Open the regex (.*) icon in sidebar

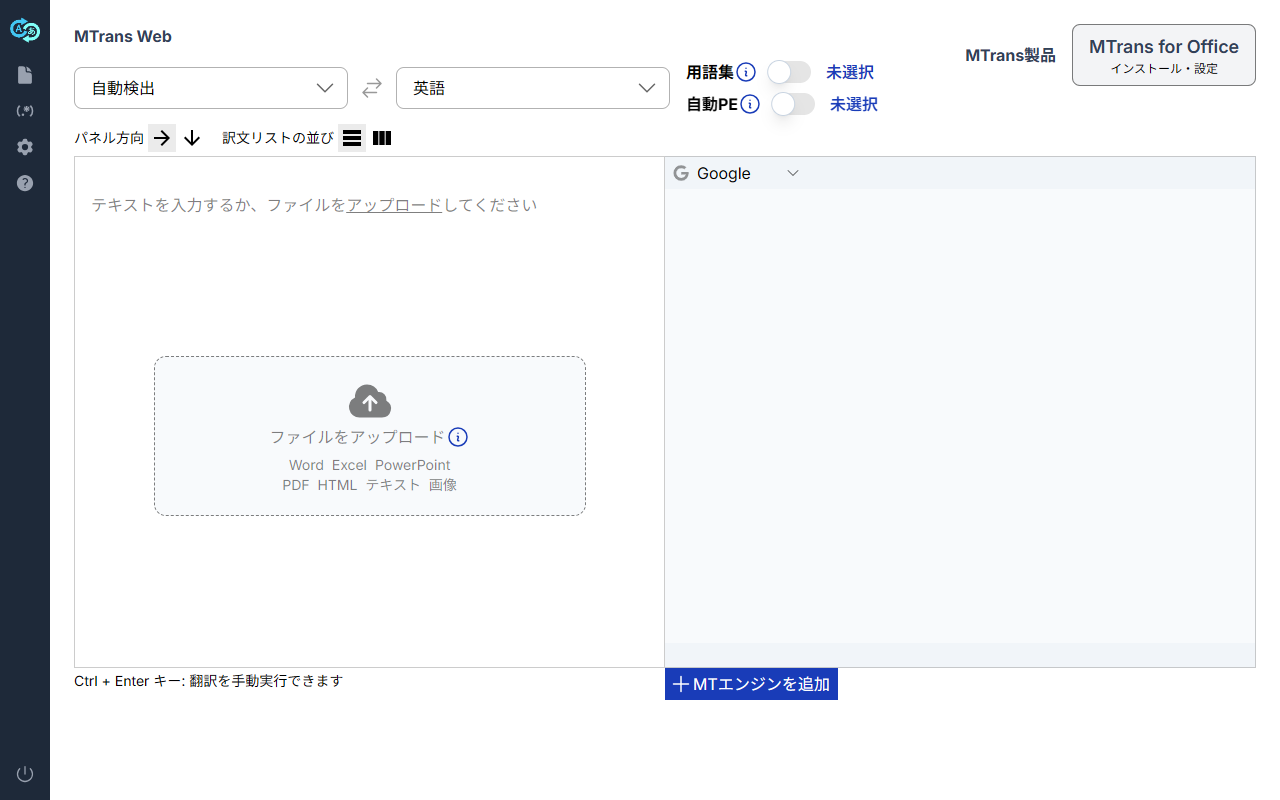coord(25,111)
